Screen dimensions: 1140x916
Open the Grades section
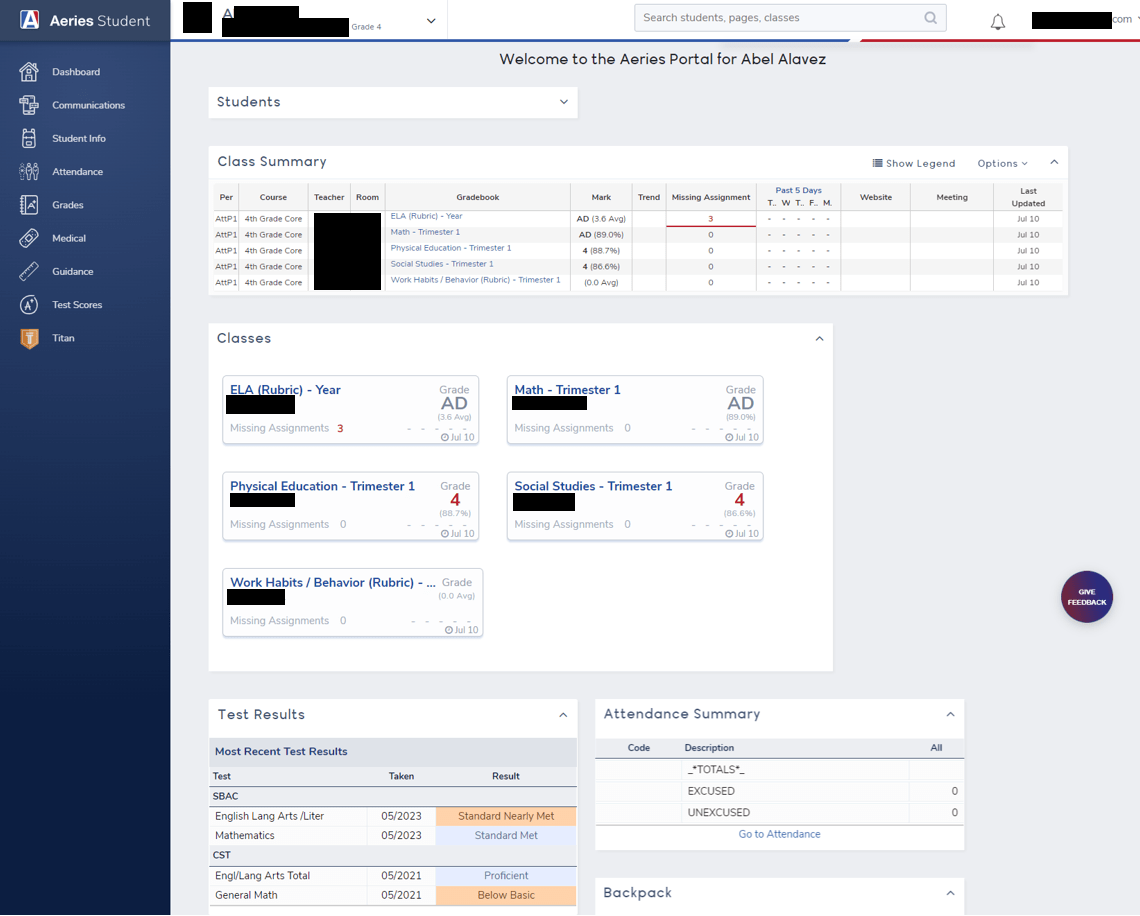pyautogui.click(x=69, y=204)
